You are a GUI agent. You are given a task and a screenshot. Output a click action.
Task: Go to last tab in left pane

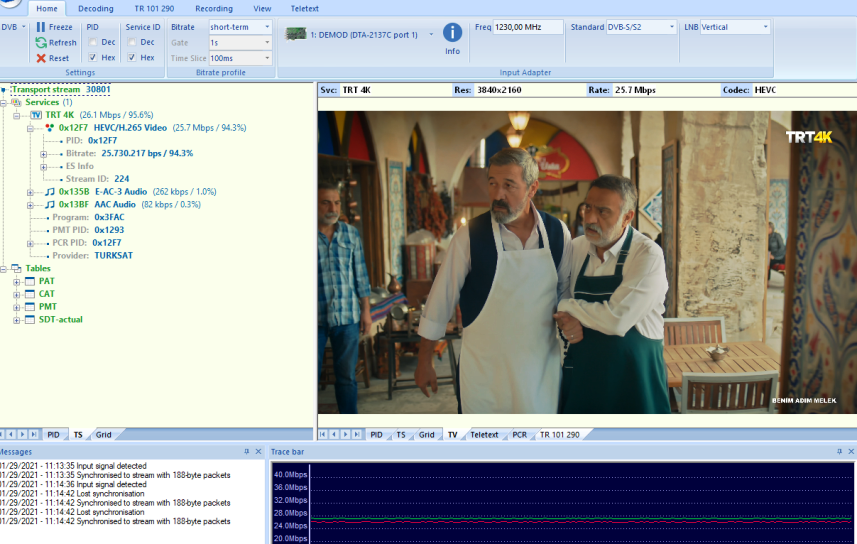click(34, 435)
